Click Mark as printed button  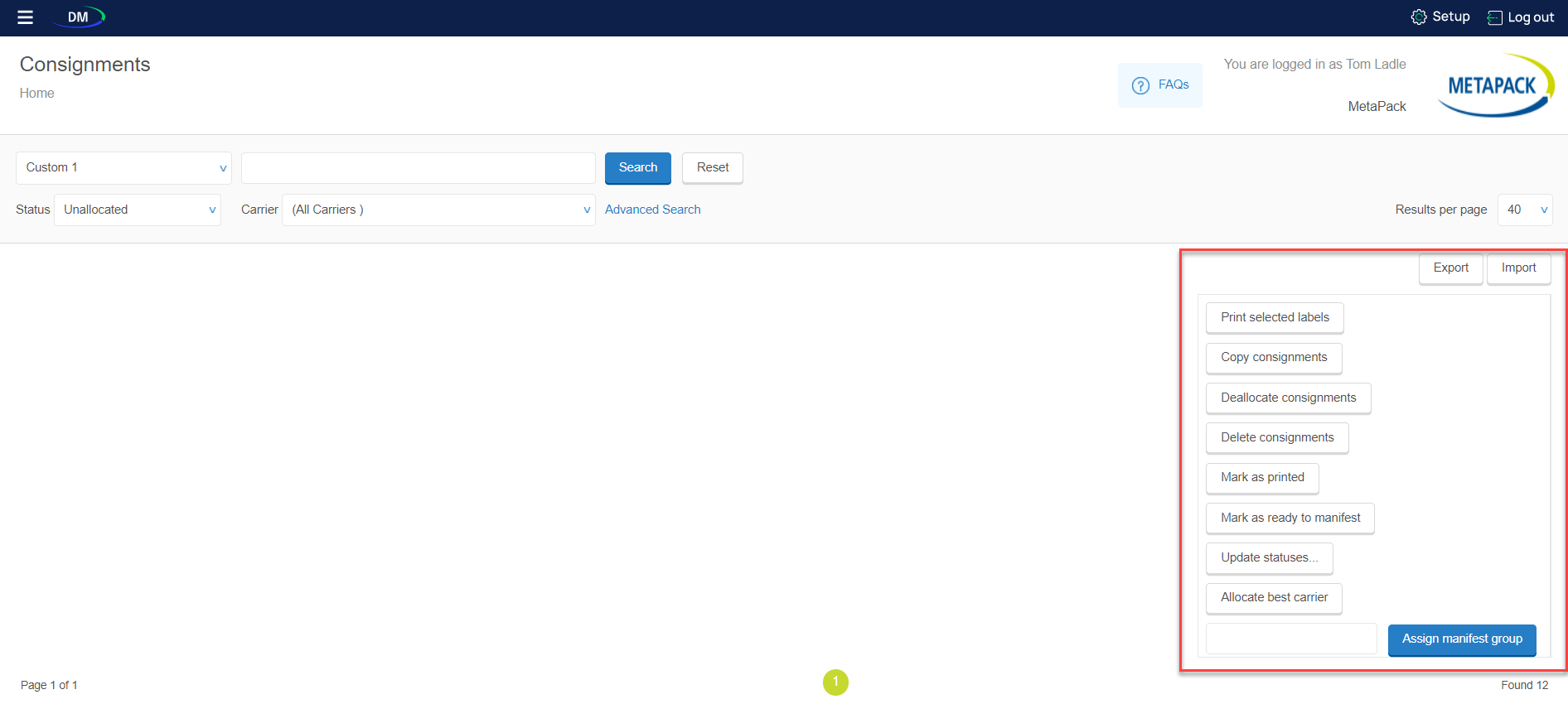pos(1262,478)
